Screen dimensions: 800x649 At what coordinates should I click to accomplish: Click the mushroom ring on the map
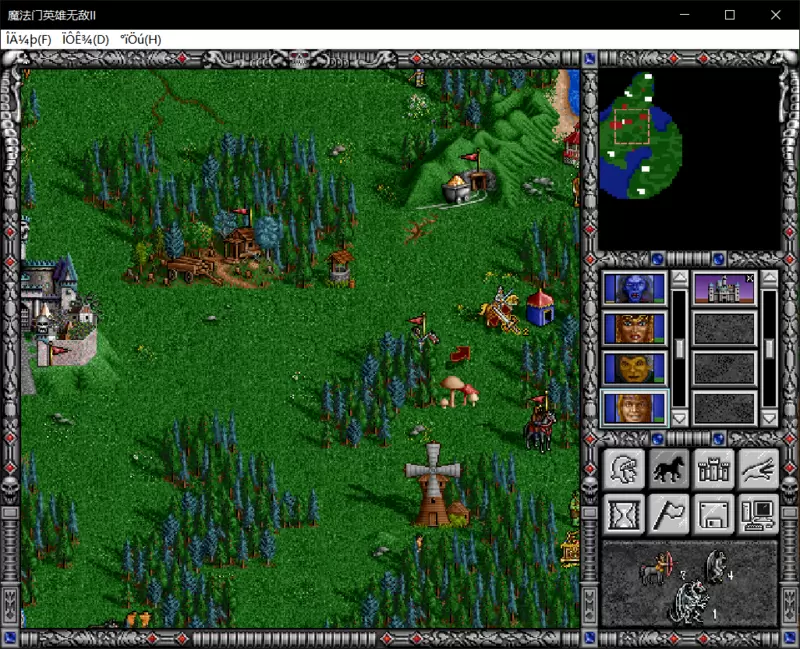pyautogui.click(x=459, y=392)
